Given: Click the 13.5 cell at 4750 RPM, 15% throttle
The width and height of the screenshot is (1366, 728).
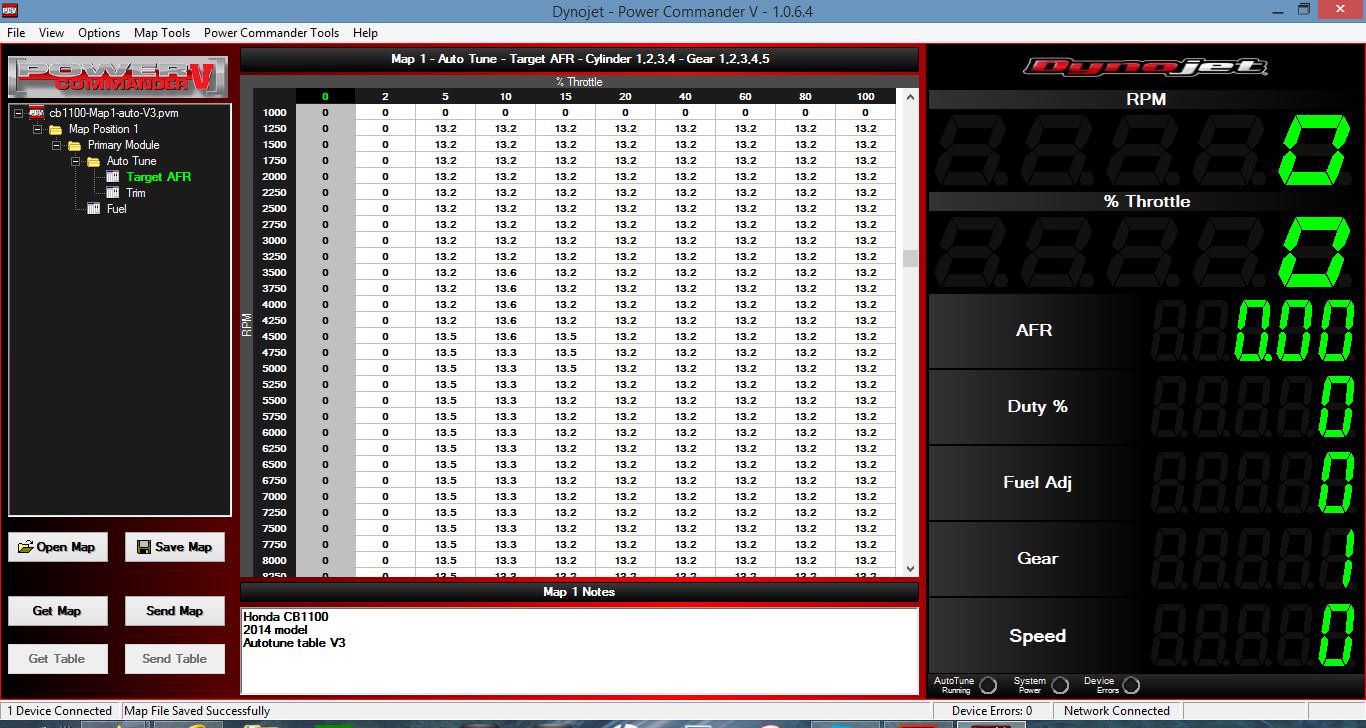Looking at the screenshot, I should (x=565, y=353).
